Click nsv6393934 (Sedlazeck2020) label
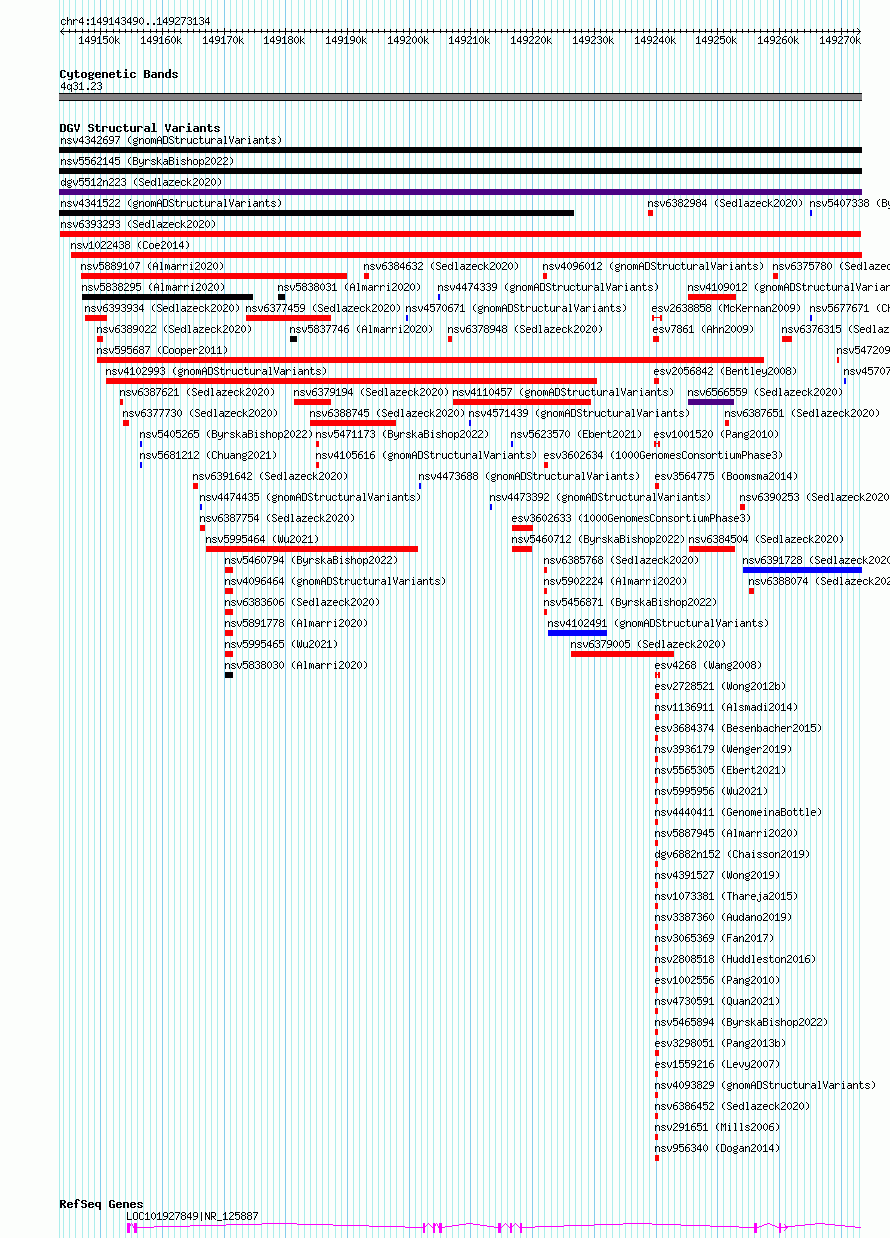The width and height of the screenshot is (890, 1238). pos(162,308)
